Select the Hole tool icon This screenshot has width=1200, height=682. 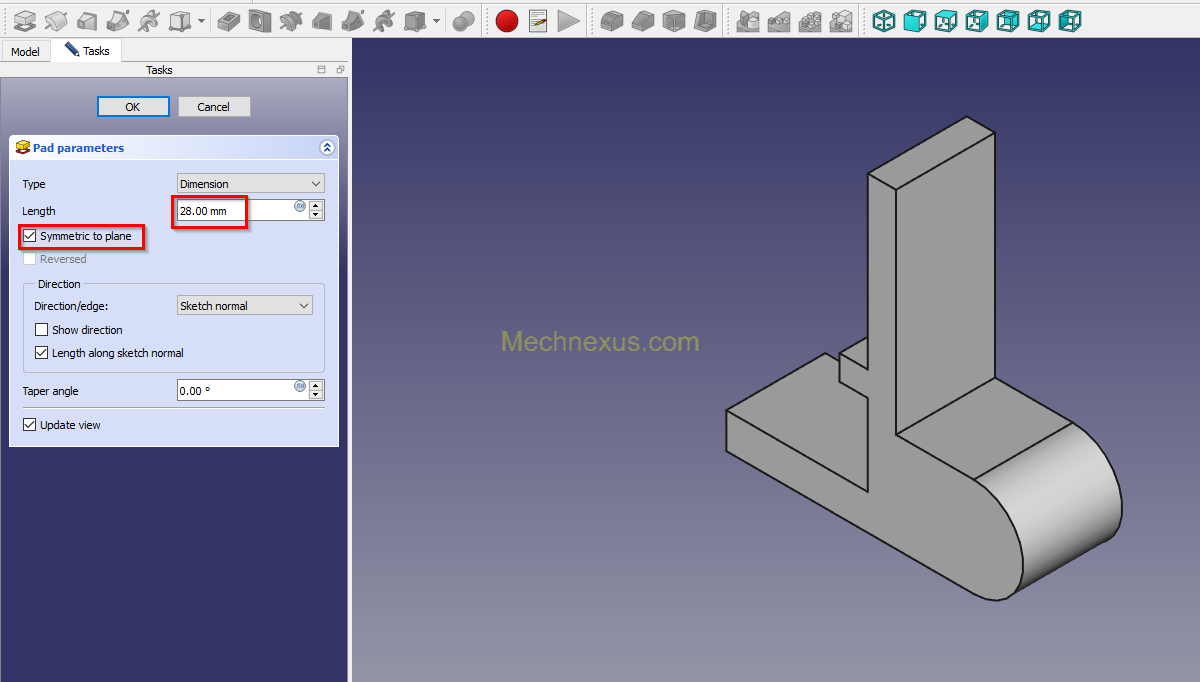259,20
